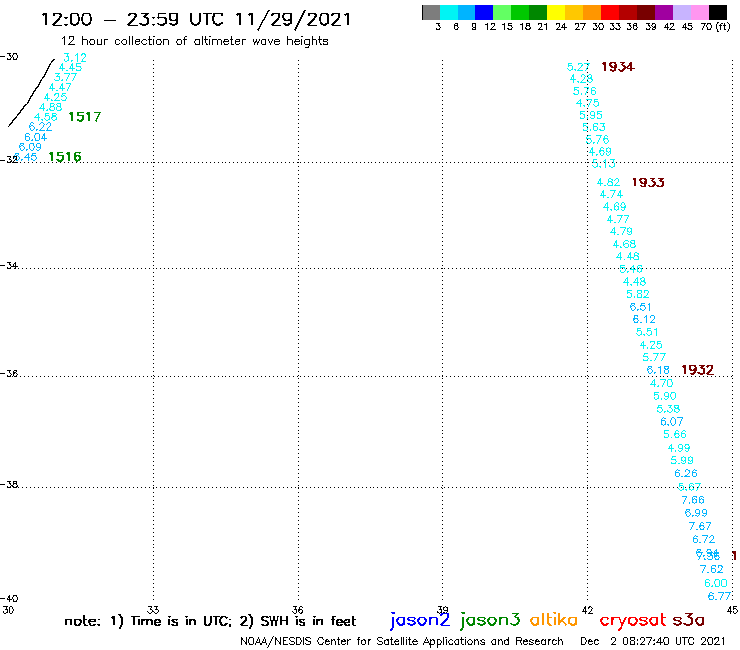Click wave height value 6.07

point(672,422)
